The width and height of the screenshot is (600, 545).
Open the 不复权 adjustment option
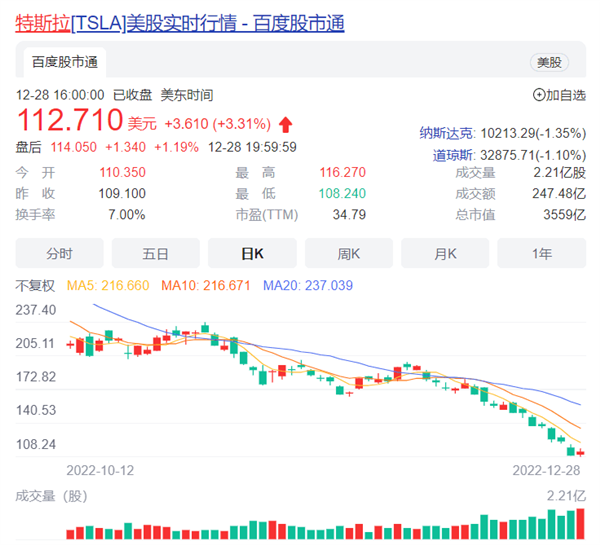[35, 286]
